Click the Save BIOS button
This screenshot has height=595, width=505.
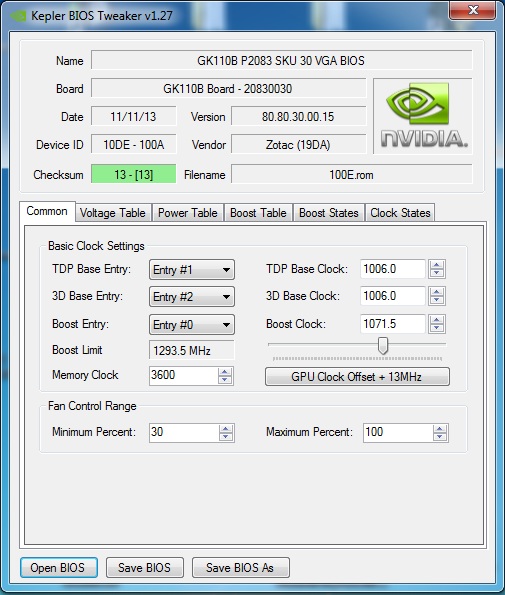coord(145,568)
